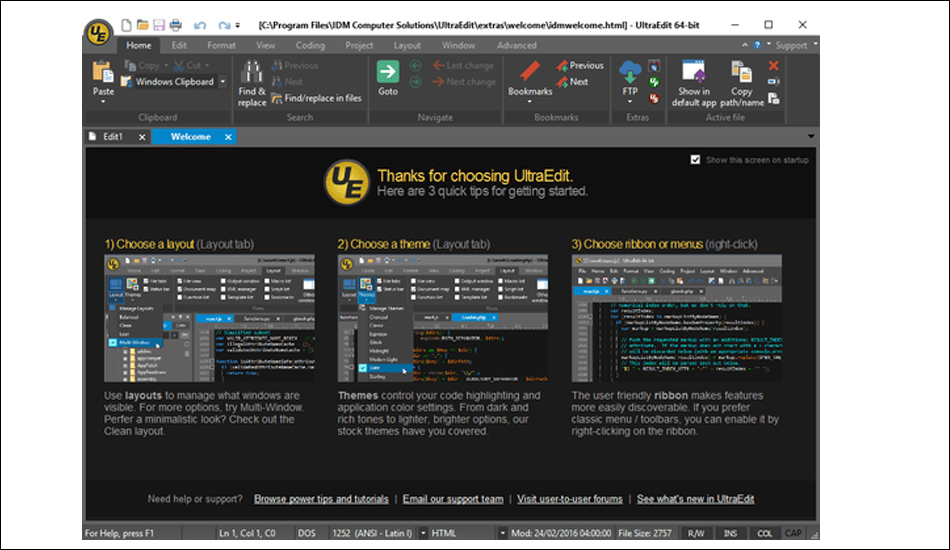Switch to the Format ribbon tab
This screenshot has height=550, width=950.
(221, 45)
